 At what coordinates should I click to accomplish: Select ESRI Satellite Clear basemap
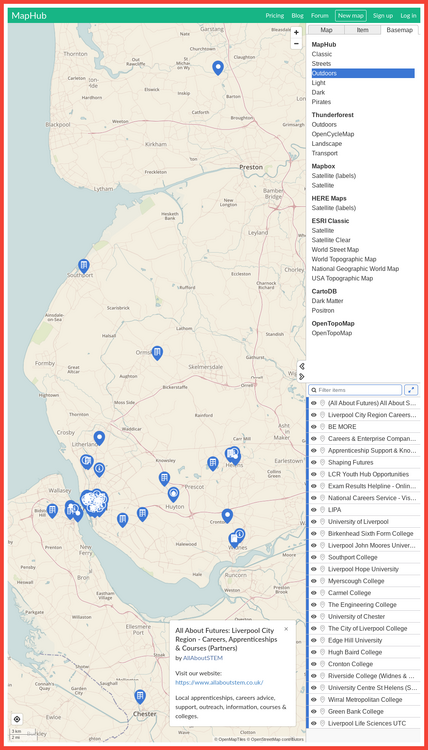[x=331, y=240]
